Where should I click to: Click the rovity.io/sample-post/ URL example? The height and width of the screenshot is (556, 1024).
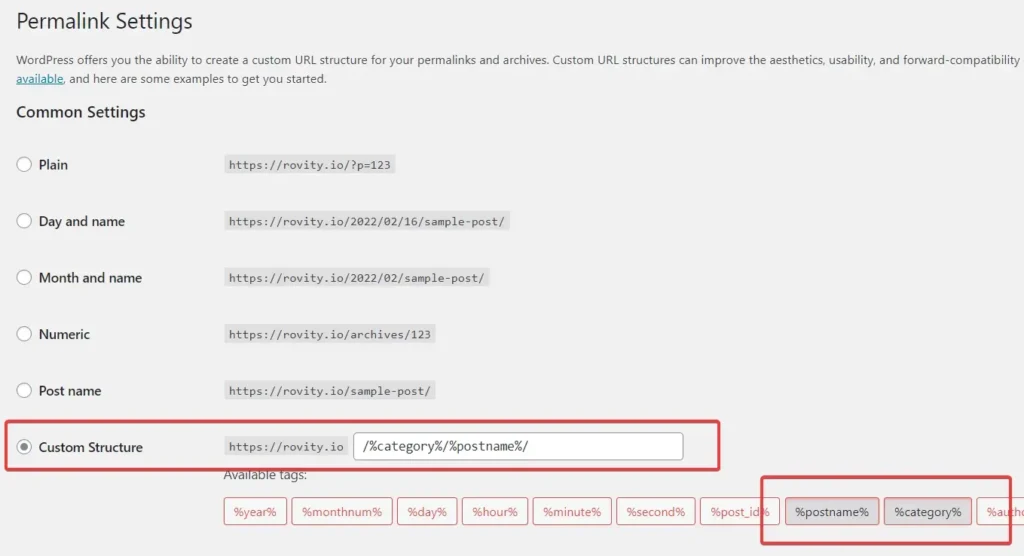click(330, 391)
